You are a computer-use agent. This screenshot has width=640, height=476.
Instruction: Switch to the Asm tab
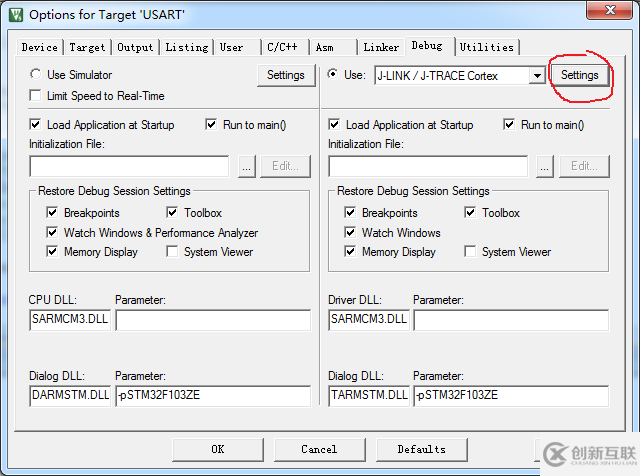333,47
